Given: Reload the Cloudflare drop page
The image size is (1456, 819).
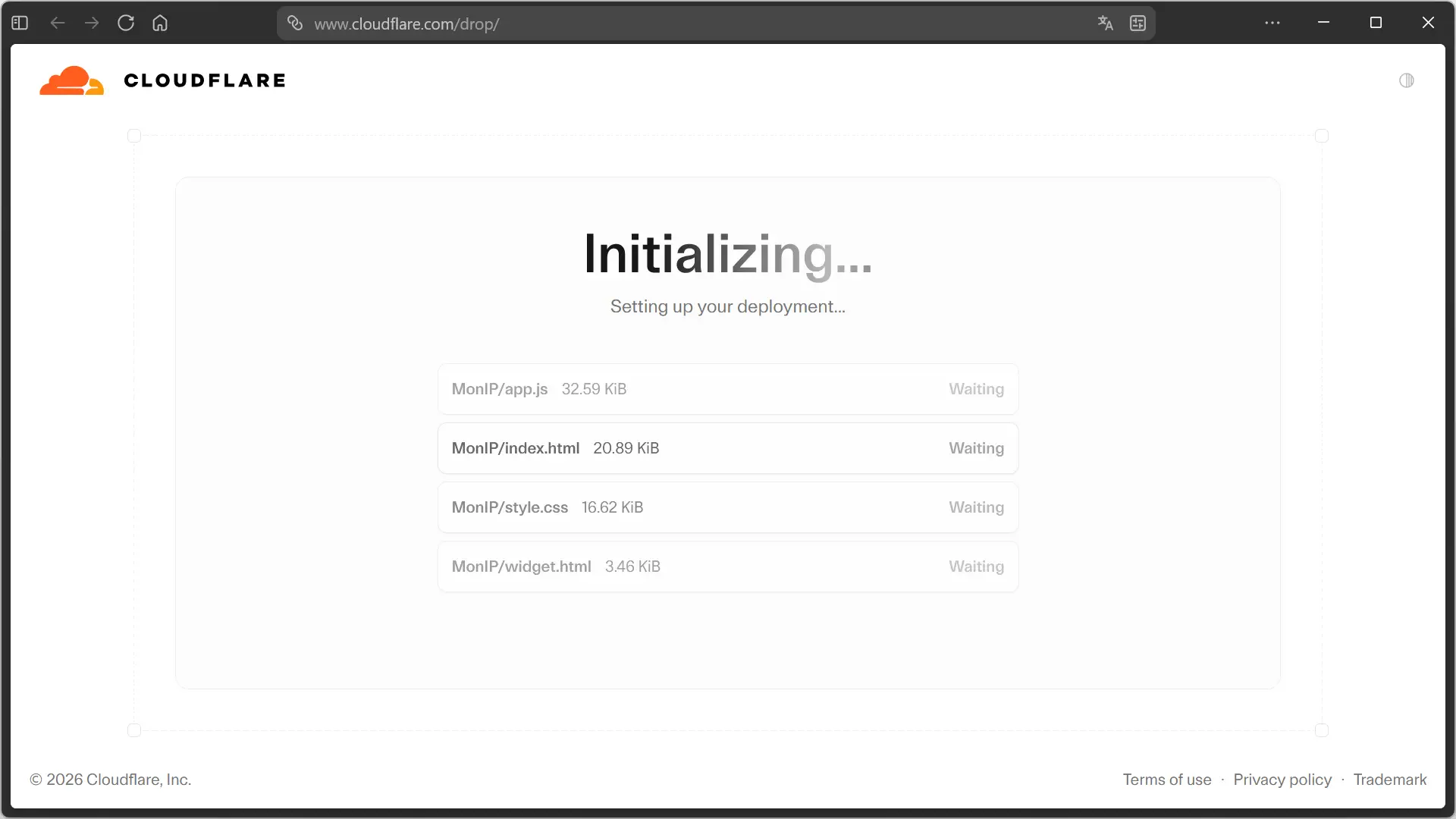Looking at the screenshot, I should 126,23.
